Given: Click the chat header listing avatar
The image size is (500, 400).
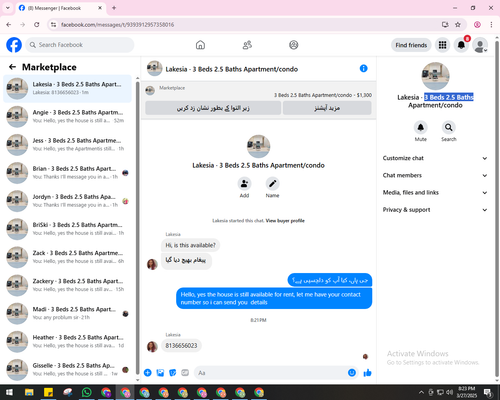Looking at the screenshot, I should 154,68.
